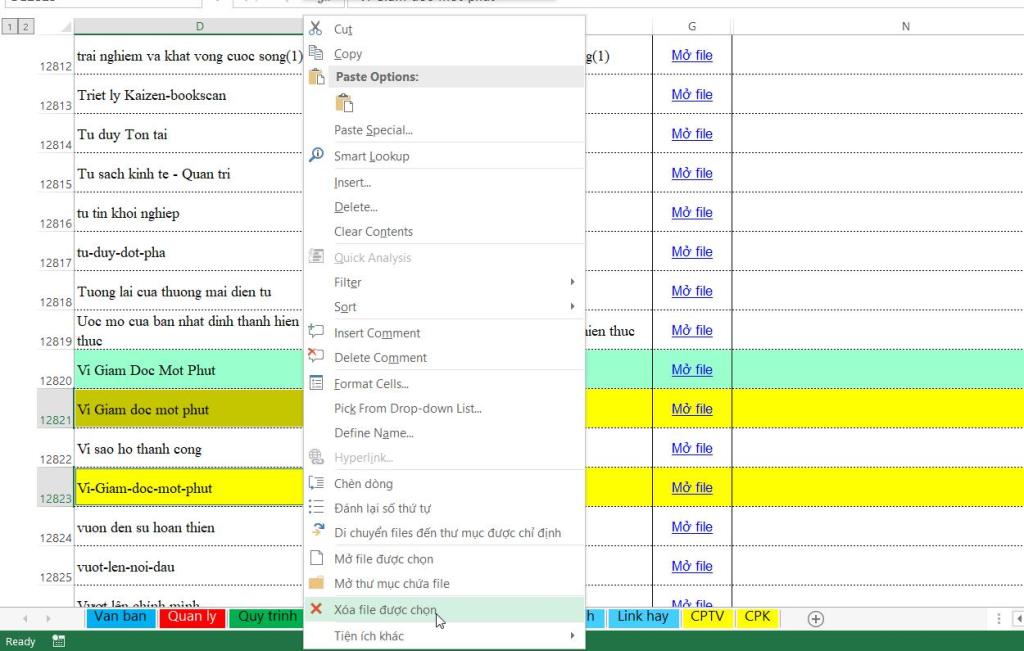Click the Format Cells icon
Image resolution: width=1024 pixels, height=651 pixels.
point(317,383)
